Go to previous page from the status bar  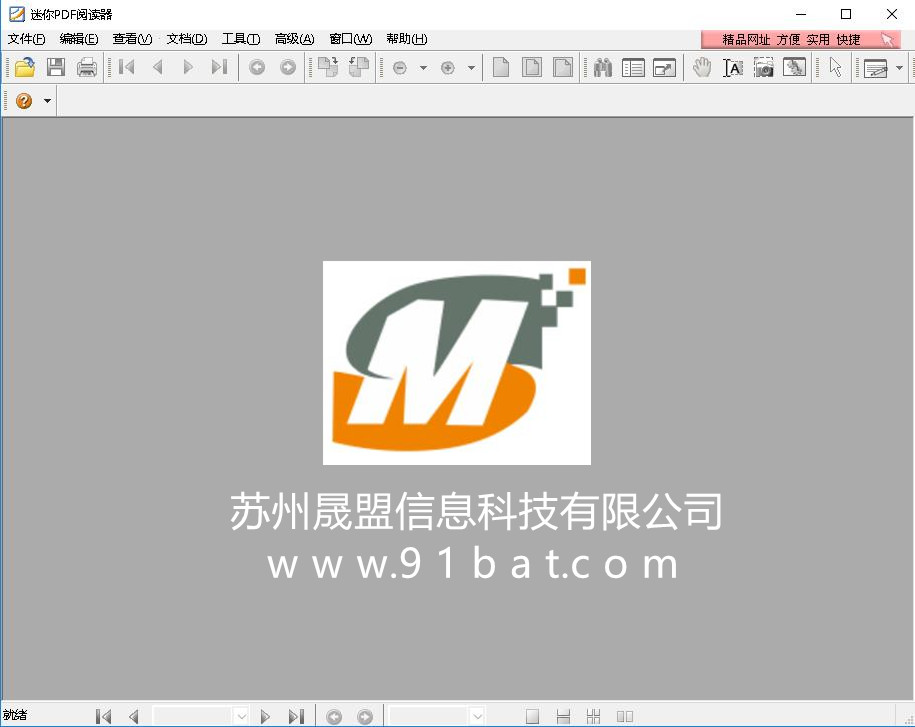click(134, 716)
